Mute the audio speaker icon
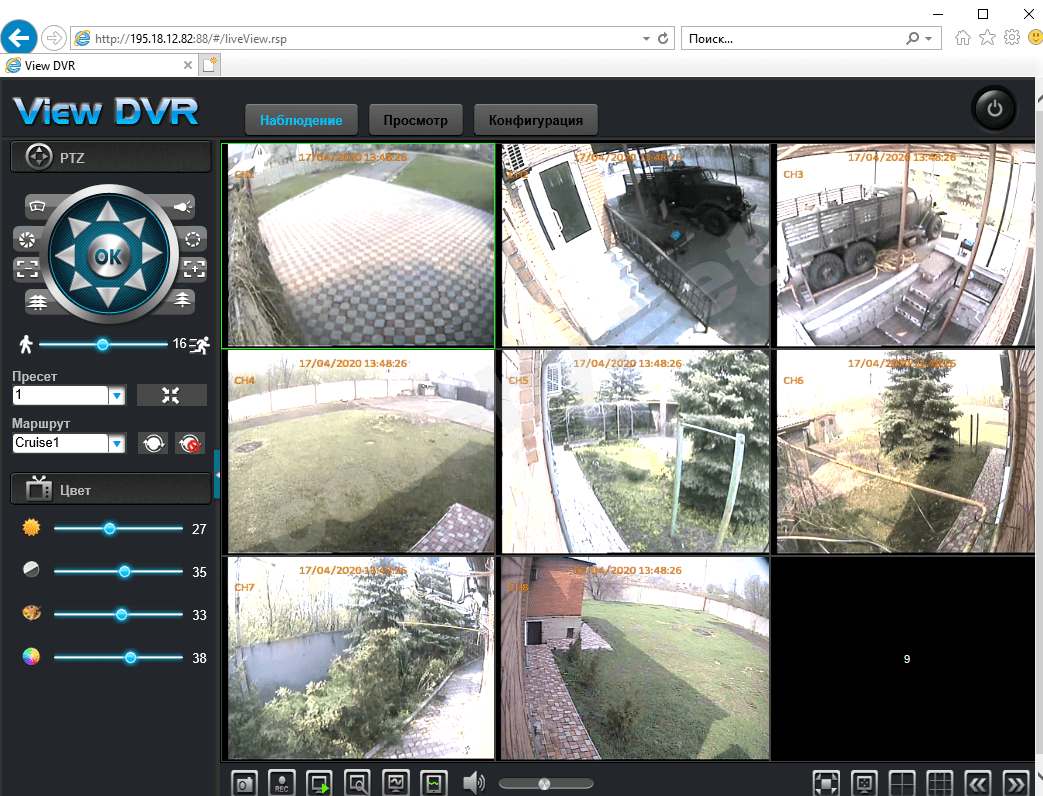The height and width of the screenshot is (796, 1043). pyautogui.click(x=474, y=783)
